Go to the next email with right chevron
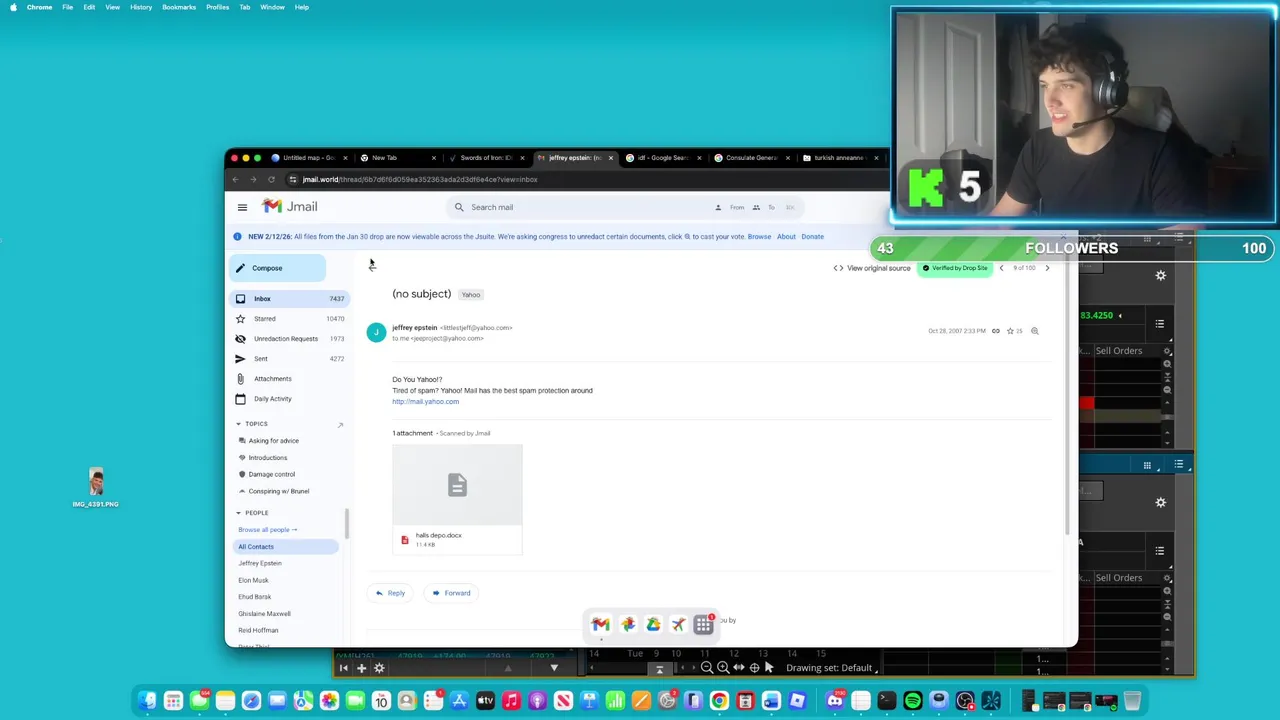This screenshot has width=1280, height=720. tap(1047, 268)
